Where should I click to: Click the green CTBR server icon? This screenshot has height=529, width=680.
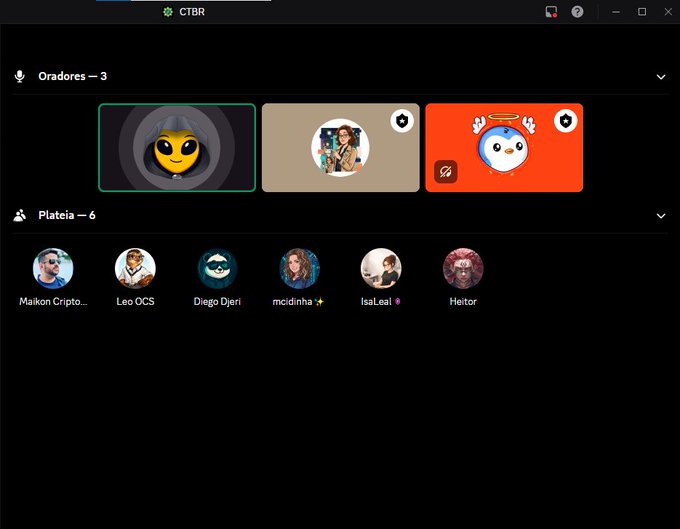[x=168, y=12]
